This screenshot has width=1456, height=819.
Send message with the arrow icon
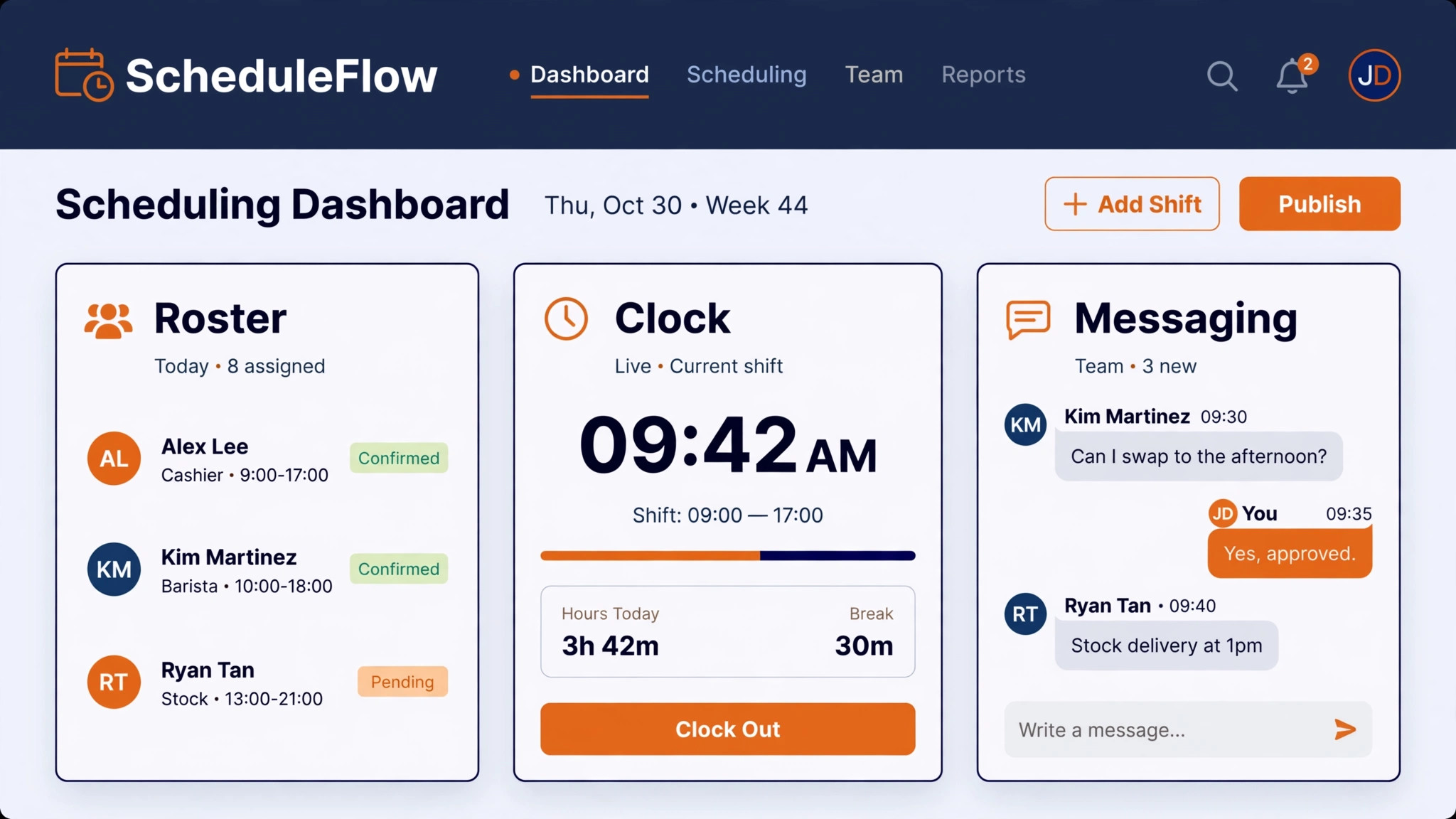tap(1344, 729)
